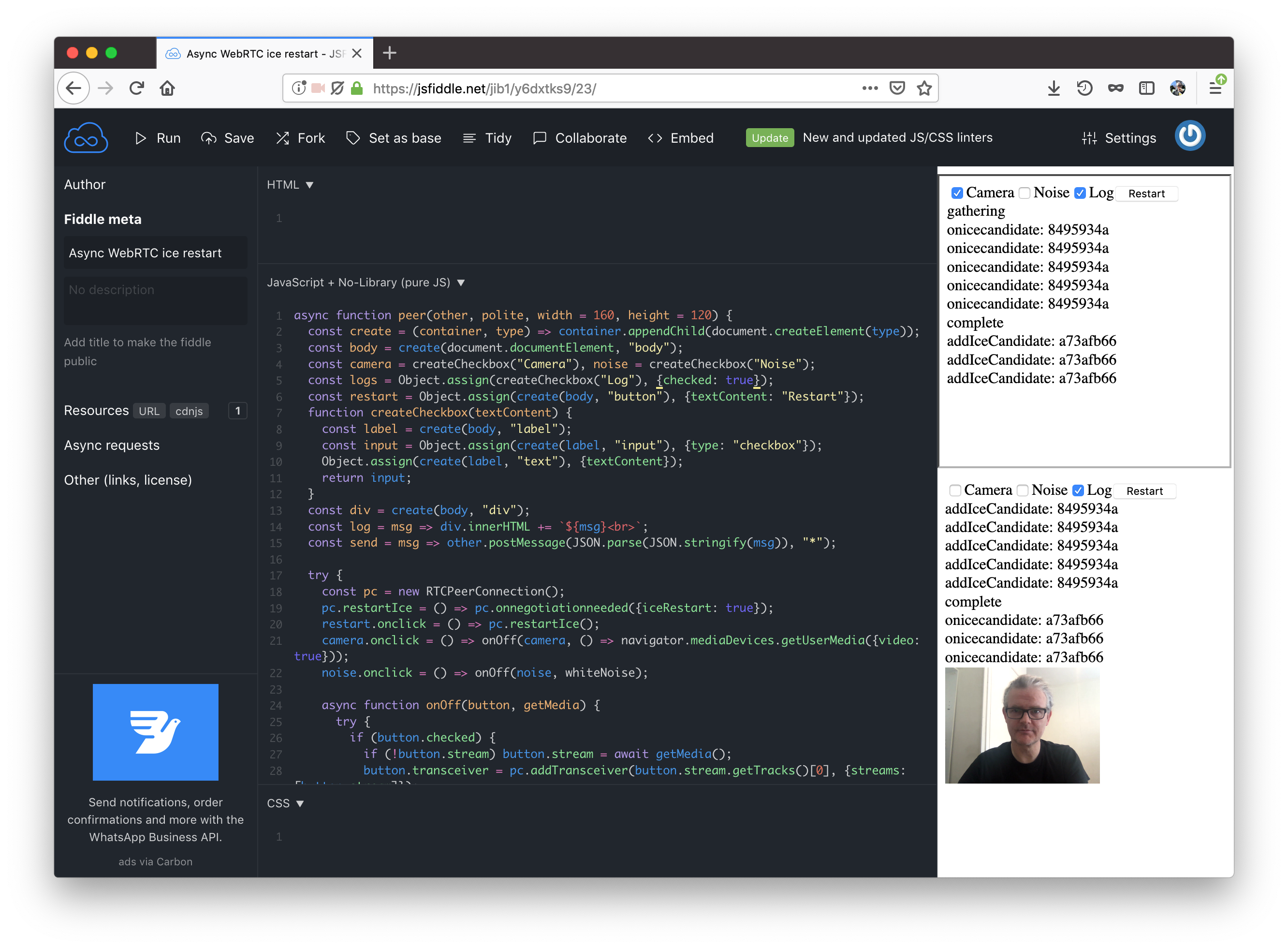Open Firefox account avatar
Image resolution: width=1288 pixels, height=949 pixels.
[1178, 88]
